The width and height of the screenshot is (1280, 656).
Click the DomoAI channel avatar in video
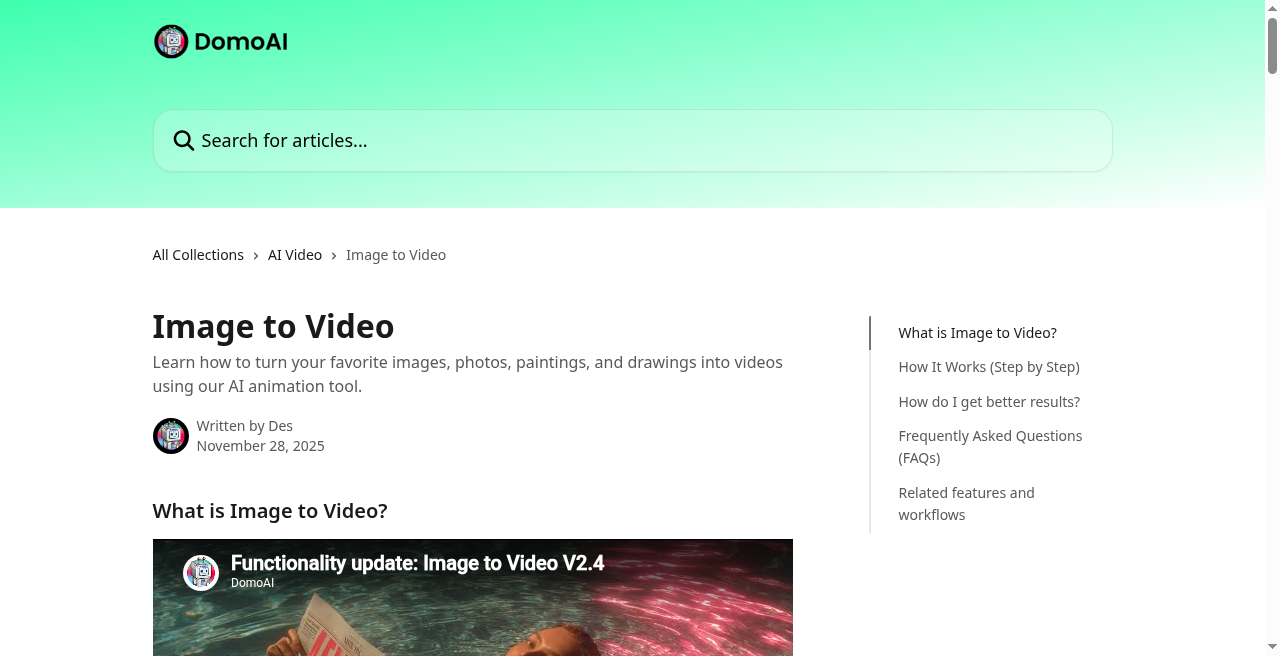pyautogui.click(x=201, y=573)
